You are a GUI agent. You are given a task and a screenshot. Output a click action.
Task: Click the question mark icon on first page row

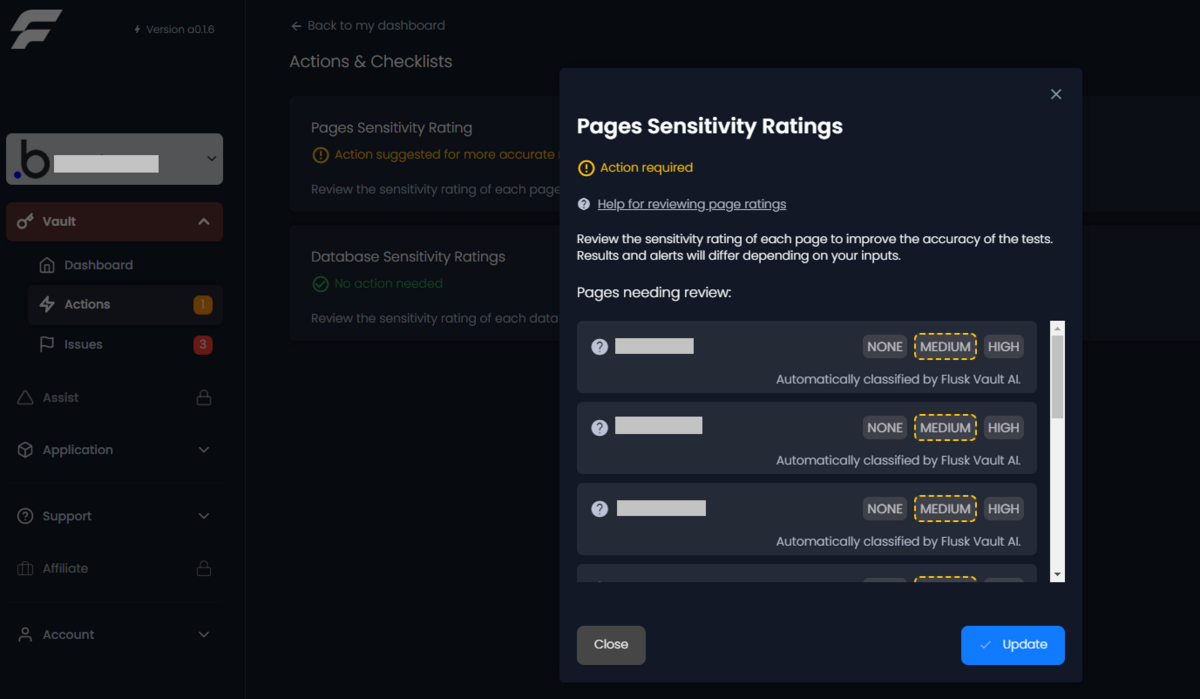coord(600,347)
